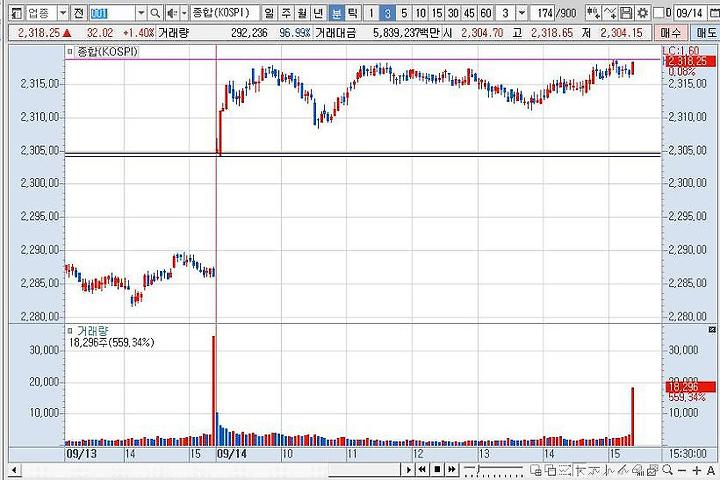Switch chart to yearly (년) period
This screenshot has height=480, width=720.
pyautogui.click(x=318, y=13)
